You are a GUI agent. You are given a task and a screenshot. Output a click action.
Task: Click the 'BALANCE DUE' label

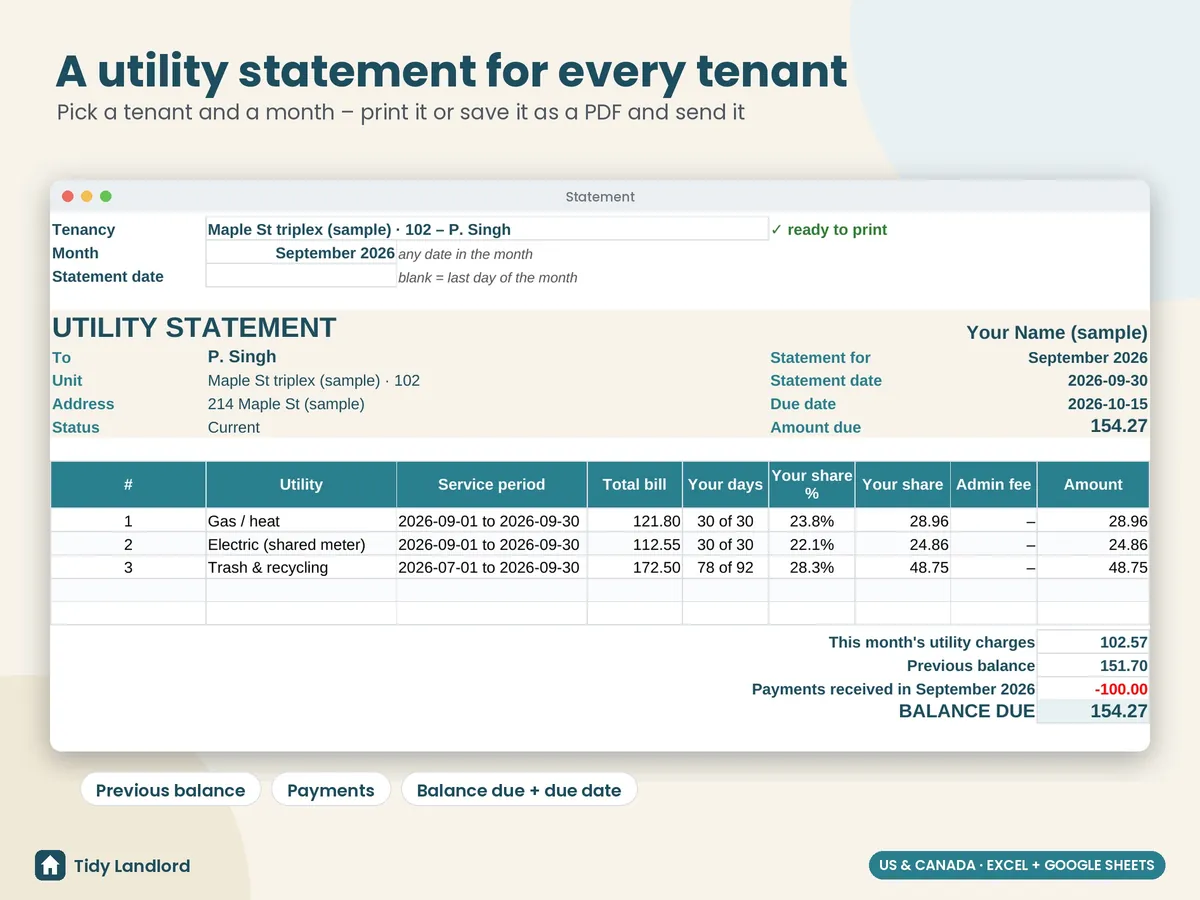coord(967,711)
